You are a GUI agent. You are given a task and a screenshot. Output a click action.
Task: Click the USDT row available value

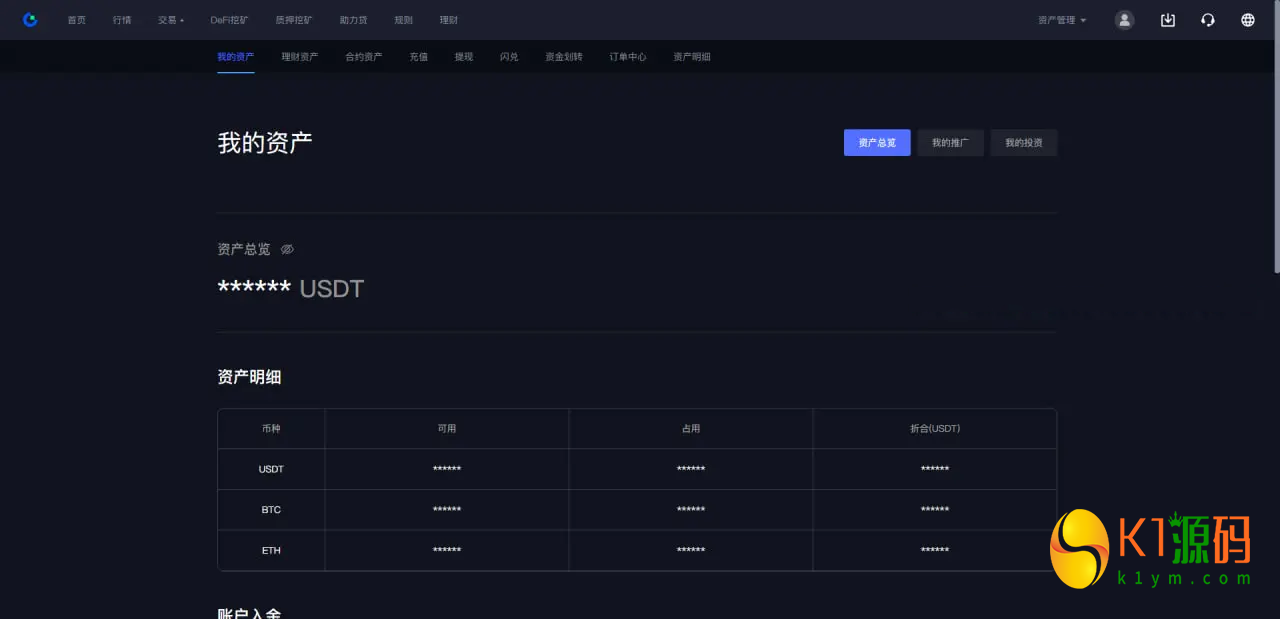[x=447, y=469]
